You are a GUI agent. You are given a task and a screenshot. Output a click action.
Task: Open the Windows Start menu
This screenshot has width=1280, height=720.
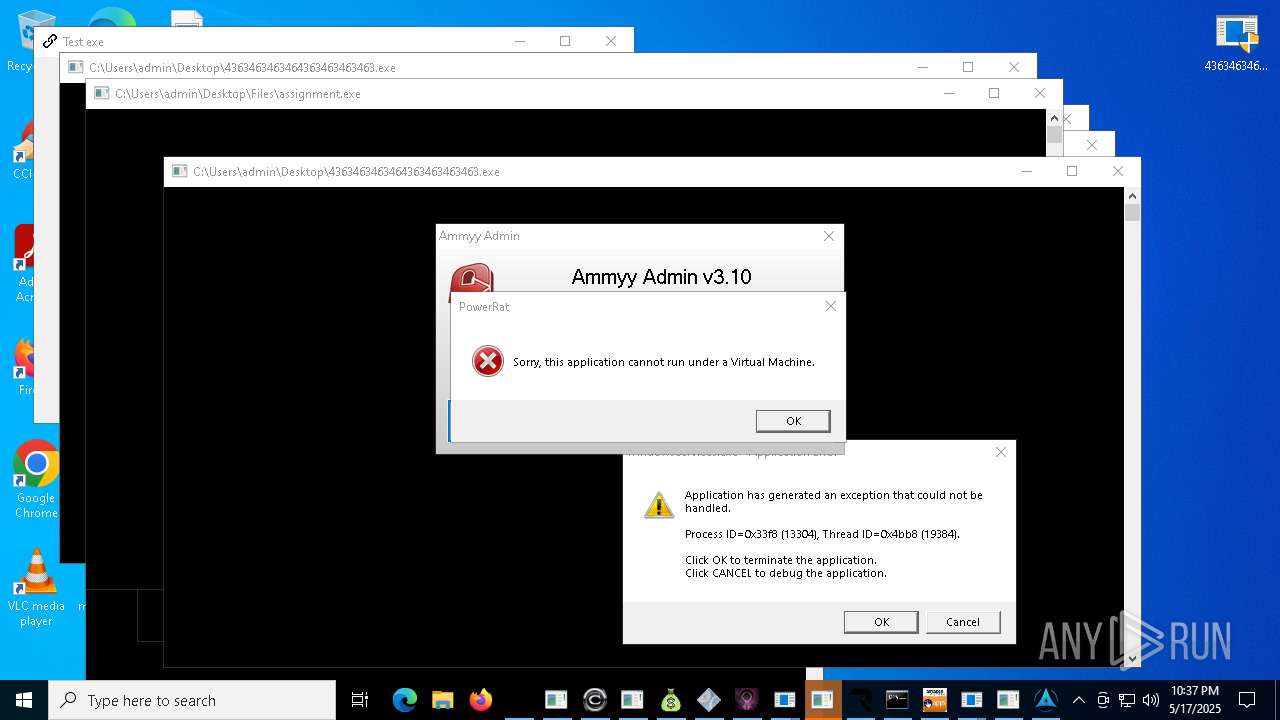pyautogui.click(x=24, y=700)
